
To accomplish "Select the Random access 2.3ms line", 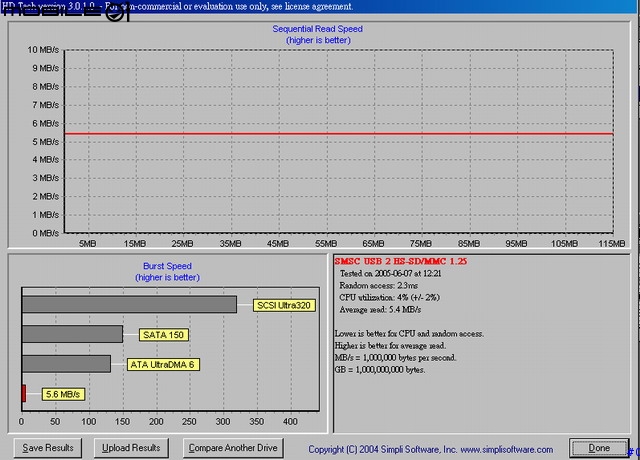I will tap(378, 285).
